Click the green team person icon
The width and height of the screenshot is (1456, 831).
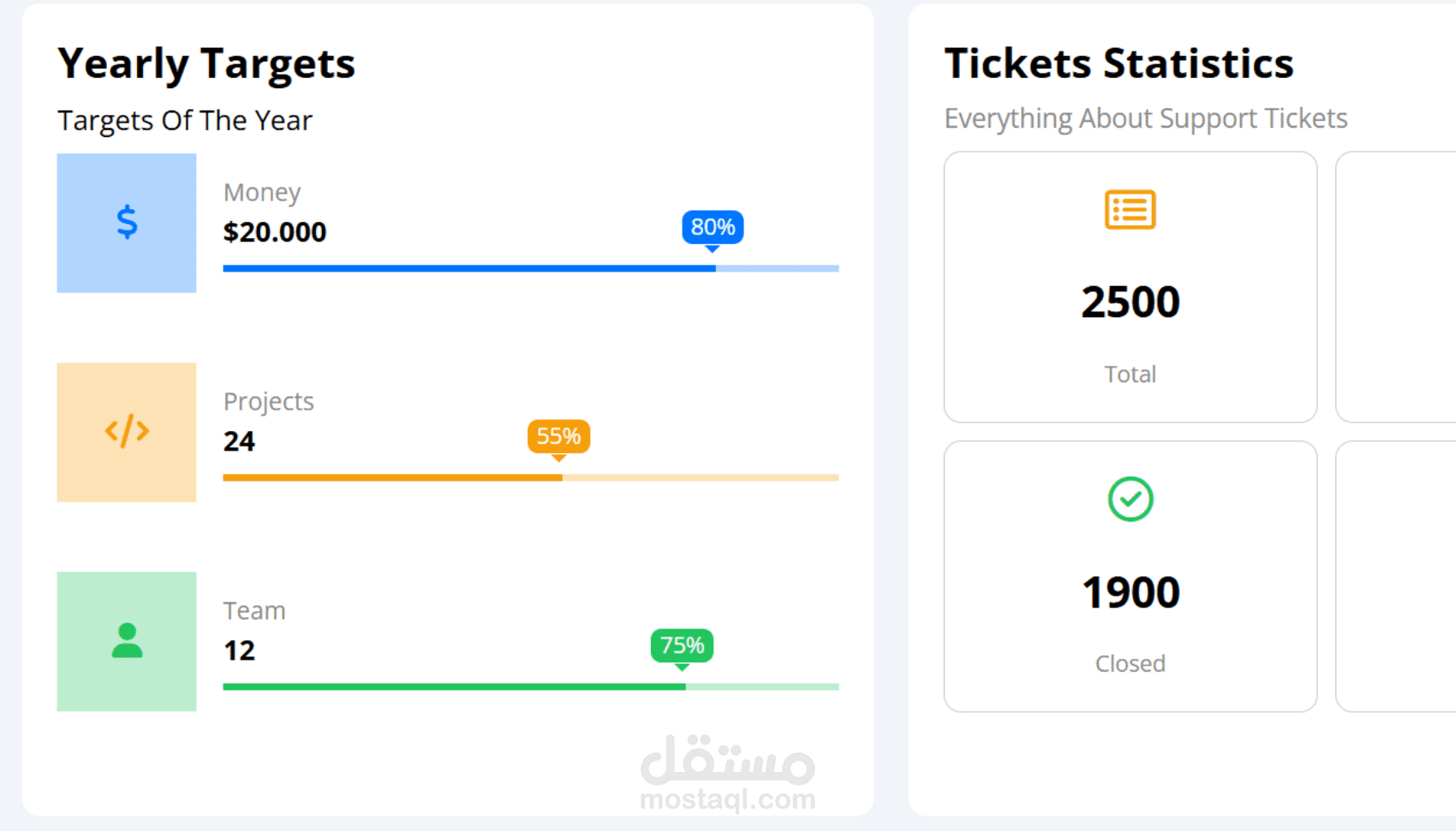(127, 641)
